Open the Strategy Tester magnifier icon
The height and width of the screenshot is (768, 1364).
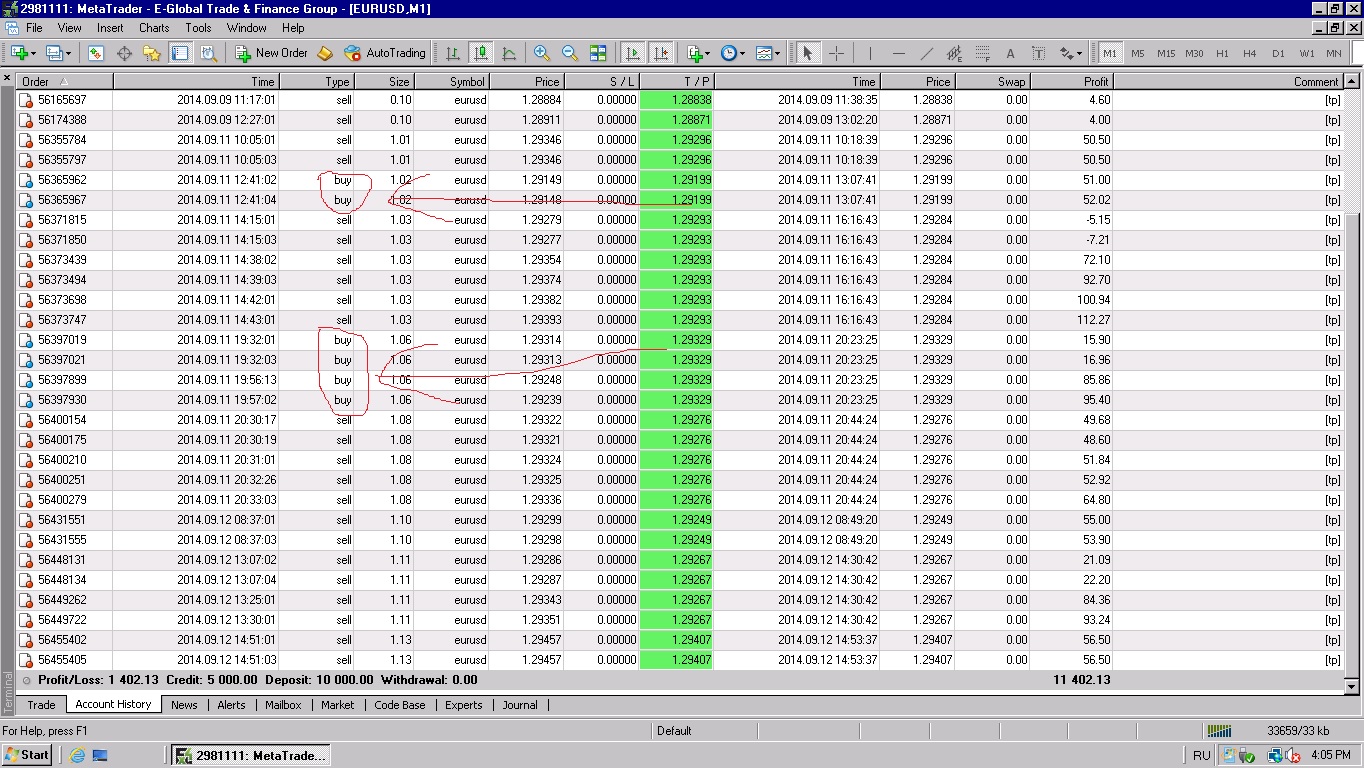pos(208,53)
